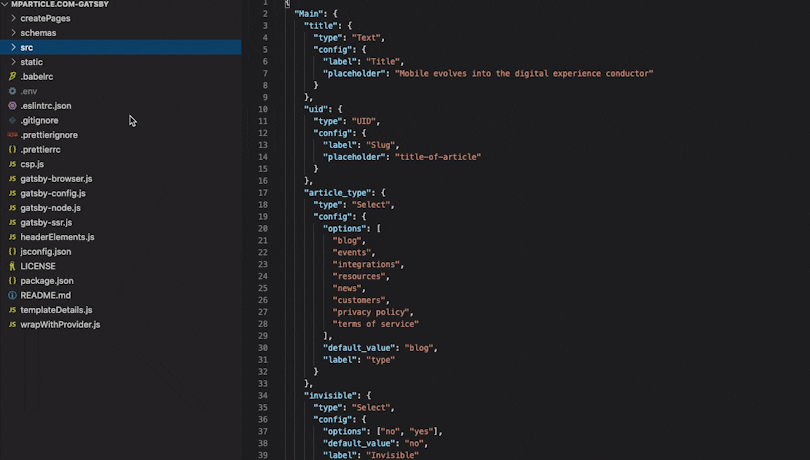Click the Babel icon beside .babelrc
This screenshot has width=810, height=460.
point(12,76)
